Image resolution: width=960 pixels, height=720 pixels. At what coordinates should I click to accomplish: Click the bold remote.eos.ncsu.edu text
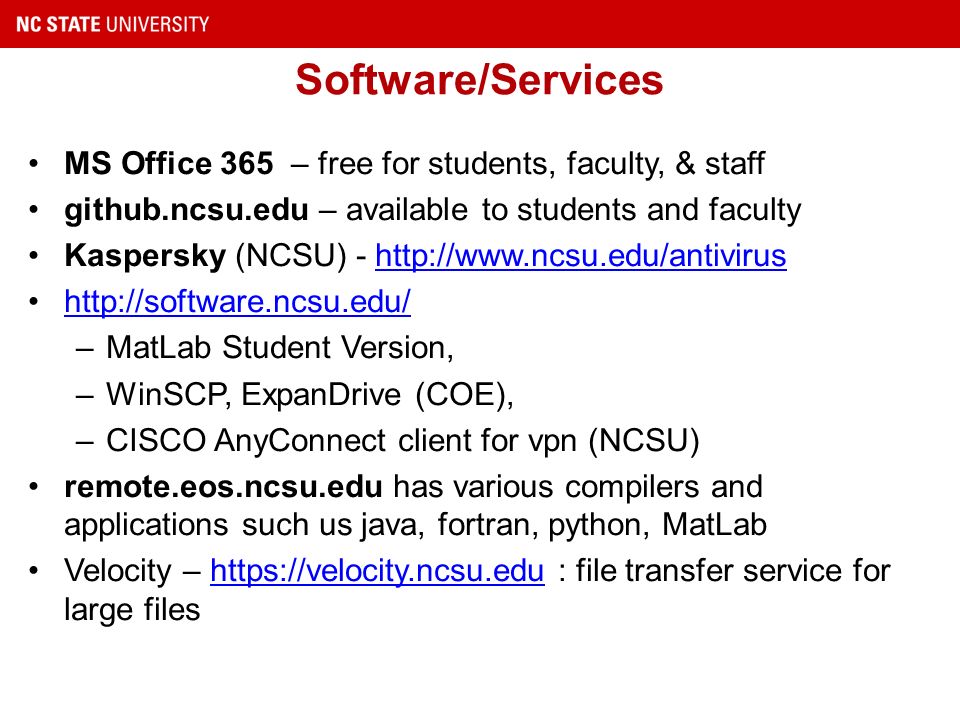click(223, 486)
